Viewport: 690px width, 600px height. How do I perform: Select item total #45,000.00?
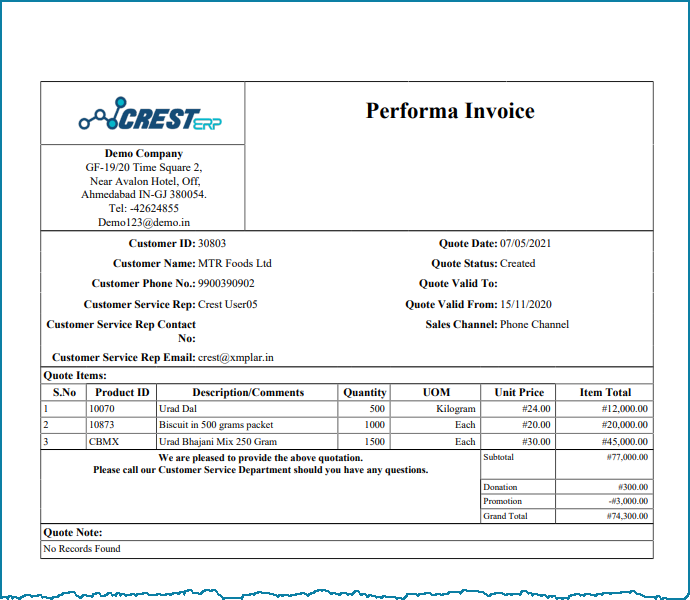(x=624, y=442)
